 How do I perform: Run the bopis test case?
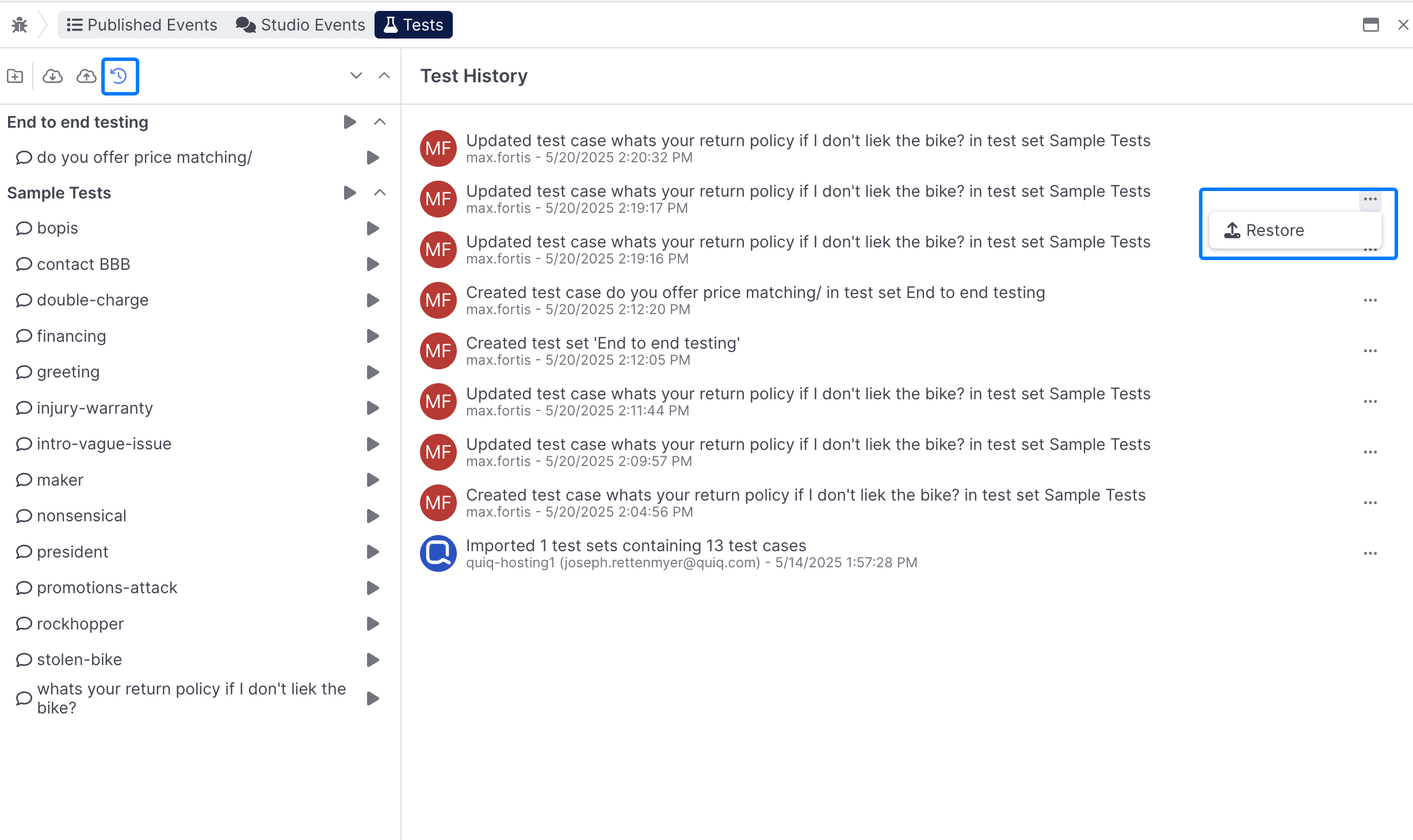(373, 228)
